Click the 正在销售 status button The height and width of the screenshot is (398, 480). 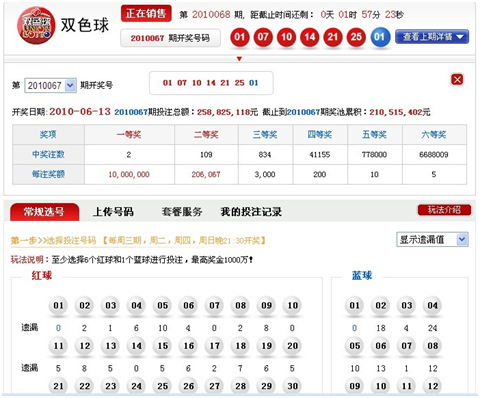146,13
